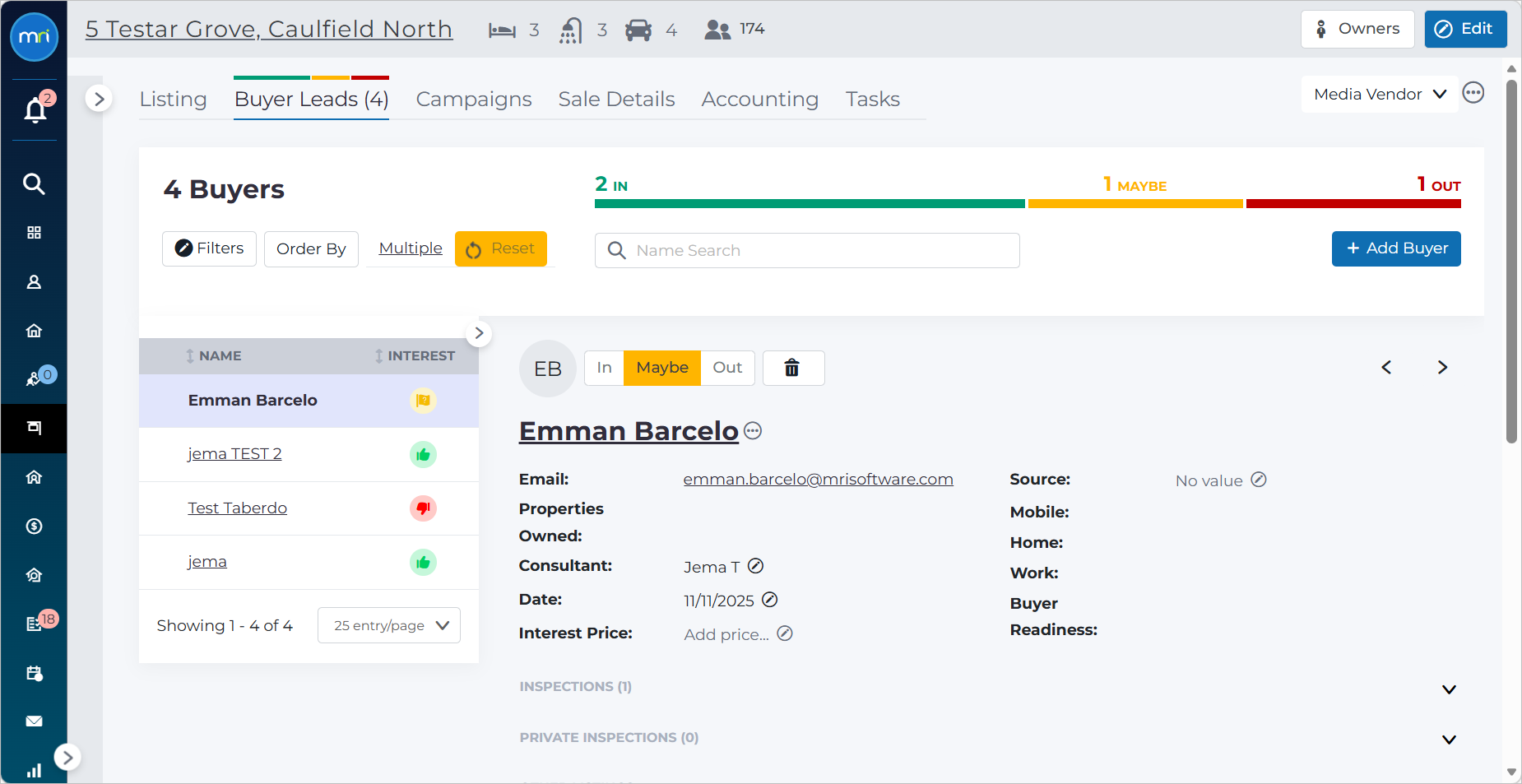Open the MRI logo home
This screenshot has width=1522, height=784.
click(x=34, y=37)
